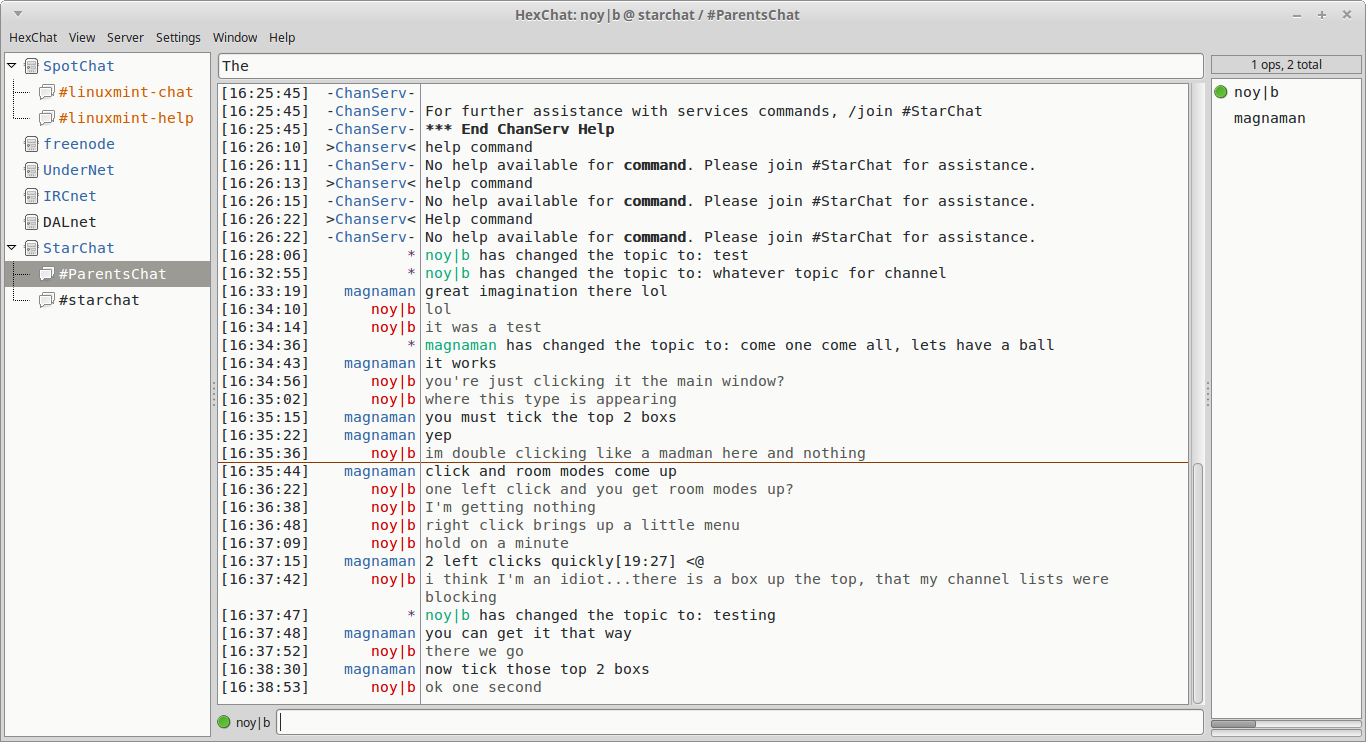
Task: Click the message 'hold on a minute'
Action: pos(497,543)
